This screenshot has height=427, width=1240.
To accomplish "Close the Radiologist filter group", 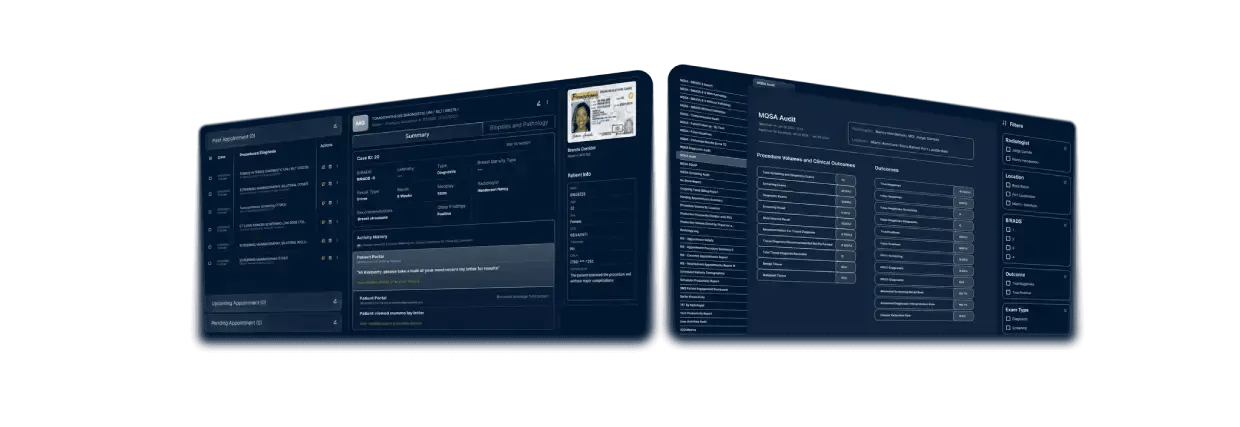I will (x=1065, y=148).
